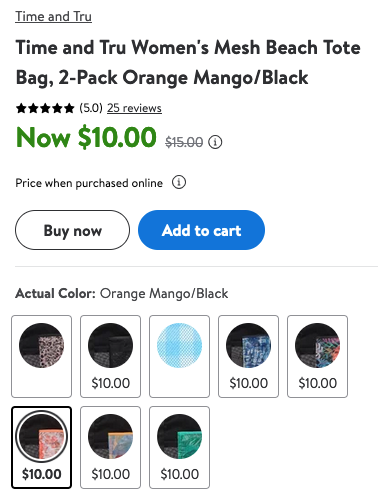Open the 25 reviews link
Viewport: 387px width, 500px height.
coord(134,108)
